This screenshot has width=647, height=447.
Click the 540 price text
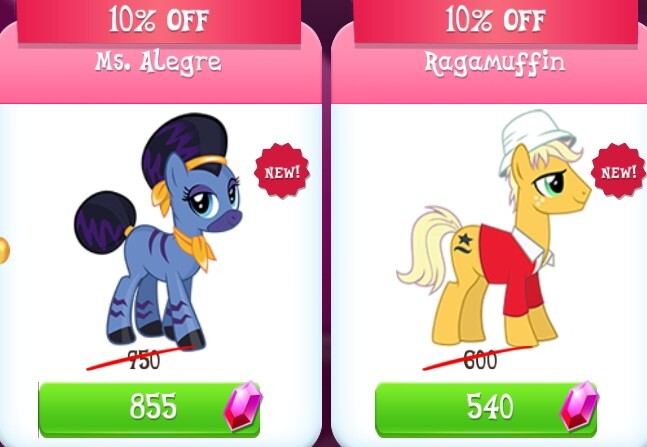pyautogui.click(x=490, y=406)
